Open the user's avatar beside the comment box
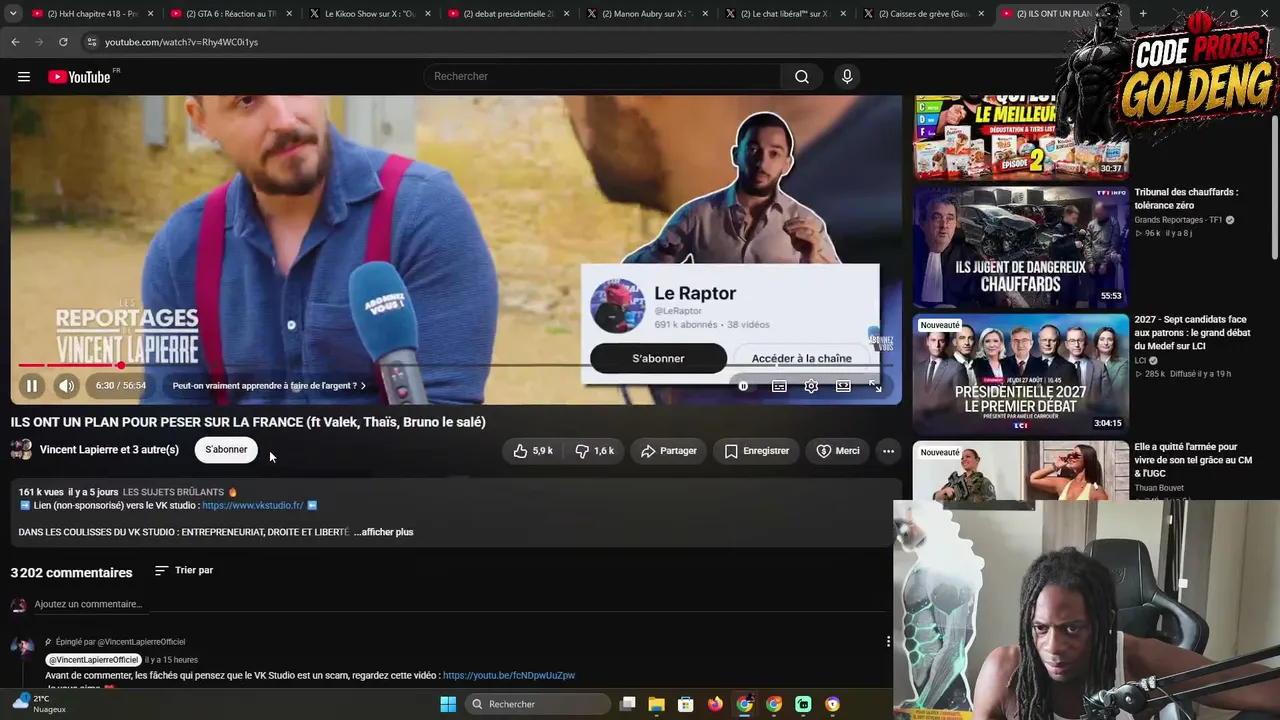 click(x=18, y=605)
